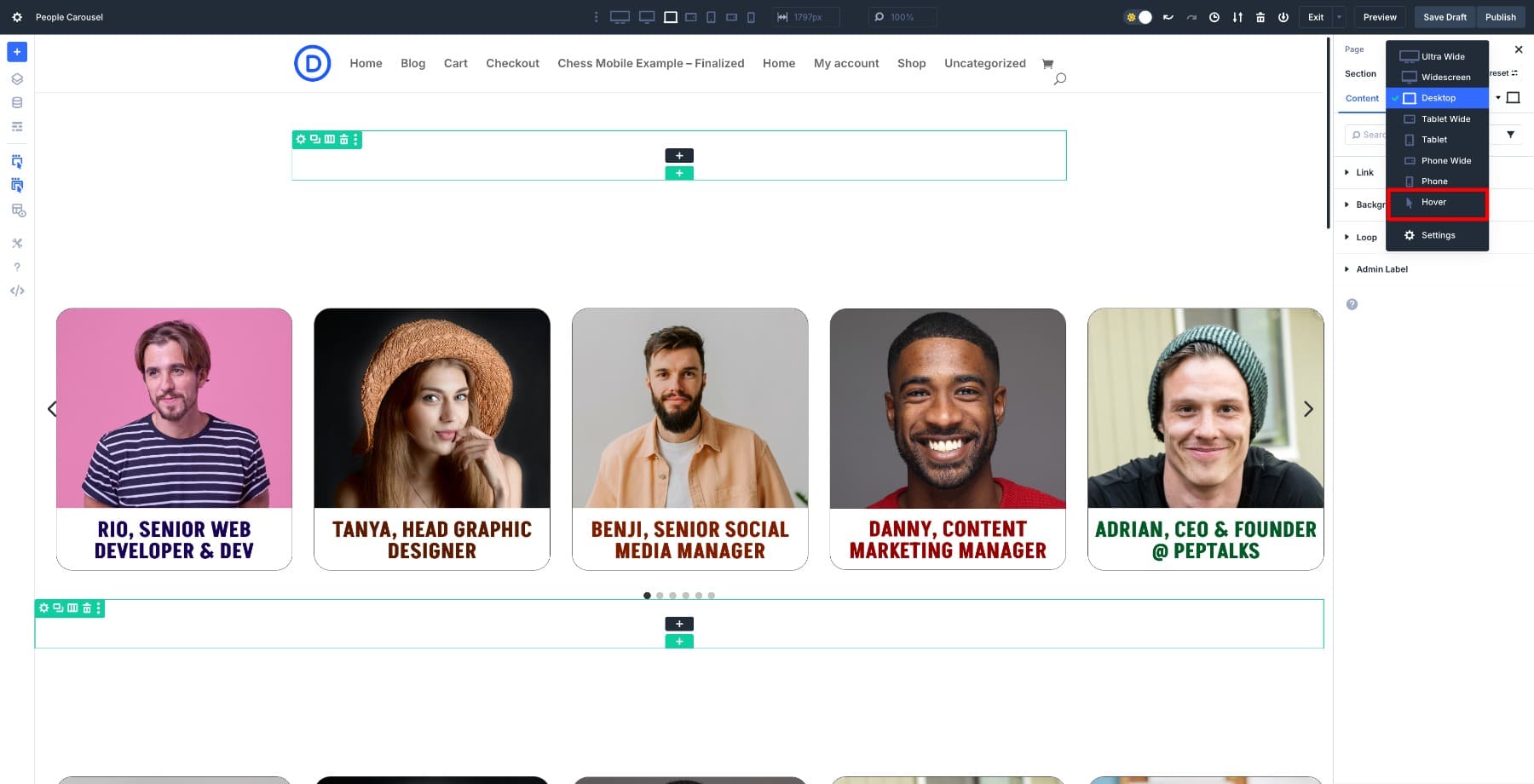This screenshot has width=1534, height=784.
Task: Click the undo arrow in top bar
Action: [1168, 17]
